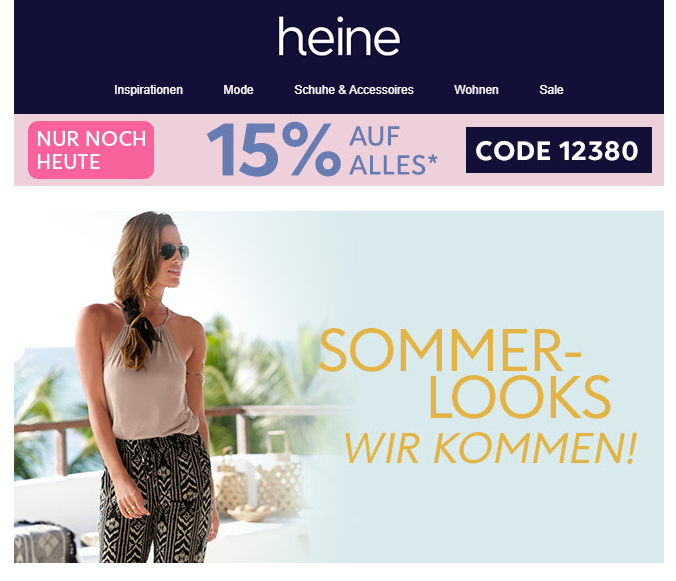Go to Schuhe & Accessoires section

(354, 90)
